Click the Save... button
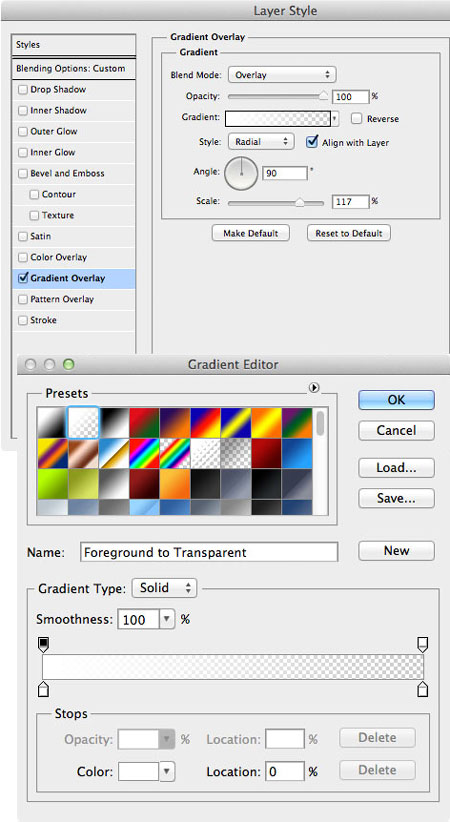450x822 pixels. click(397, 498)
